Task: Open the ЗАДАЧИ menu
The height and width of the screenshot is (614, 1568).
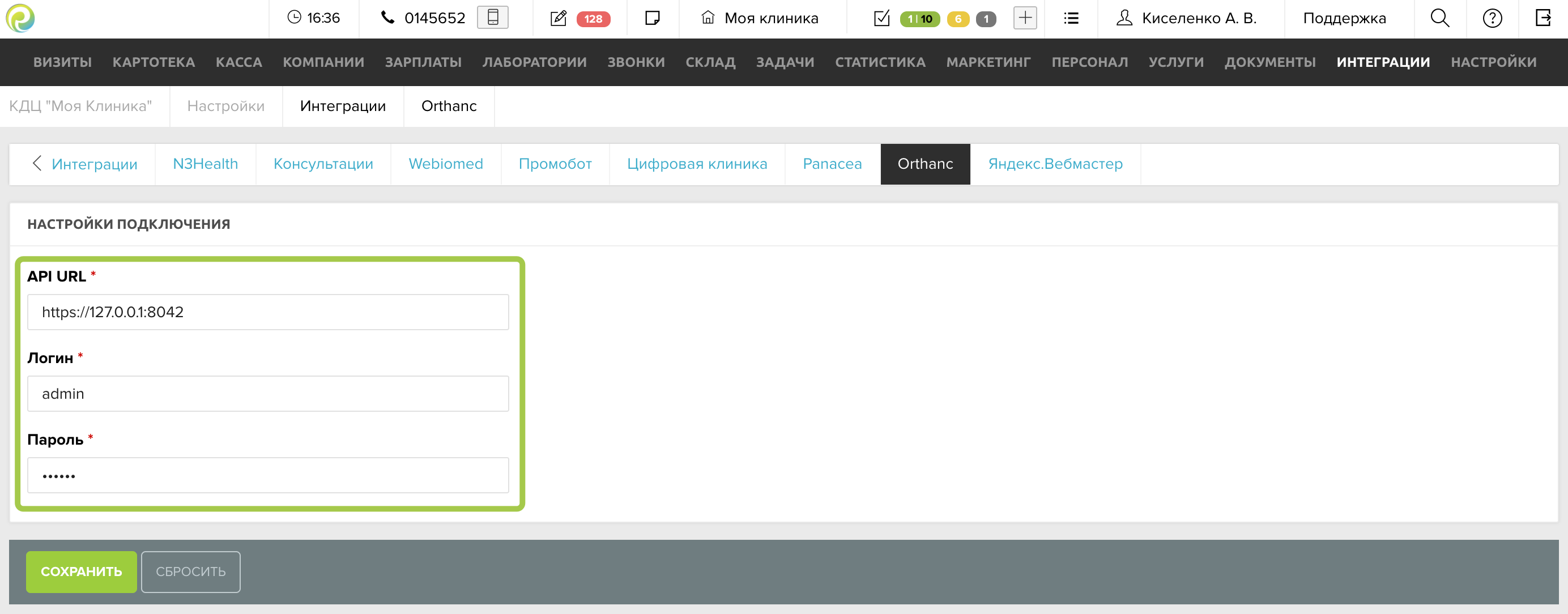Action: click(785, 62)
